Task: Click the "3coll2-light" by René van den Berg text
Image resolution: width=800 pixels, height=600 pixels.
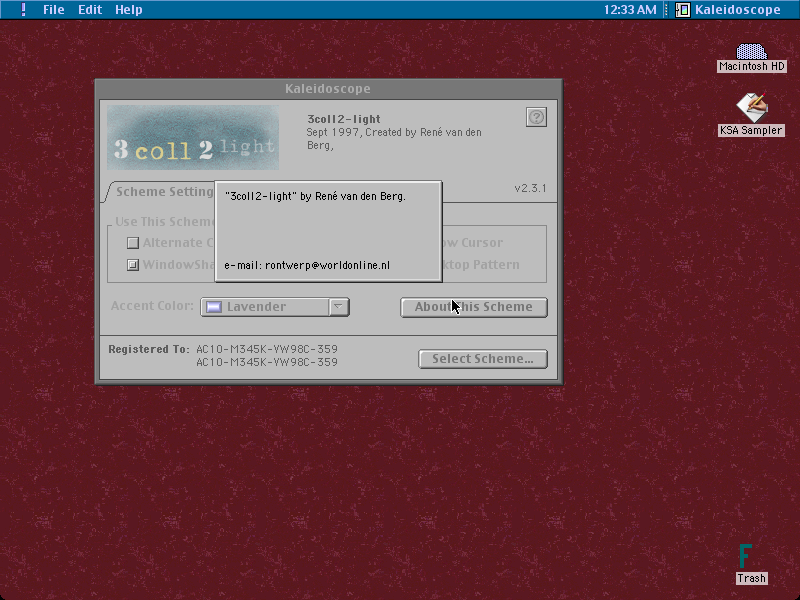Action: pyautogui.click(x=315, y=196)
